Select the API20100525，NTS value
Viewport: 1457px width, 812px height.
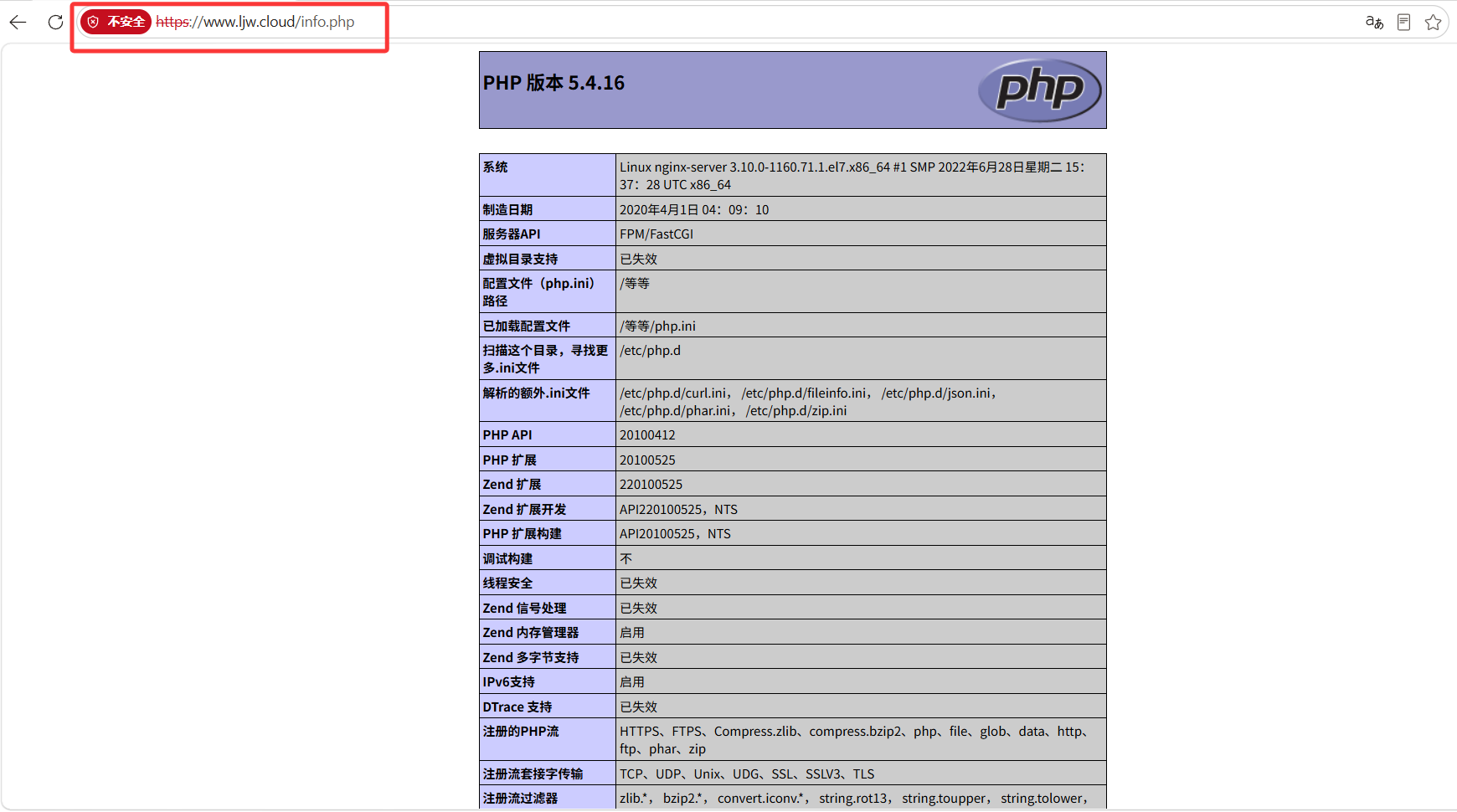pyautogui.click(x=676, y=534)
